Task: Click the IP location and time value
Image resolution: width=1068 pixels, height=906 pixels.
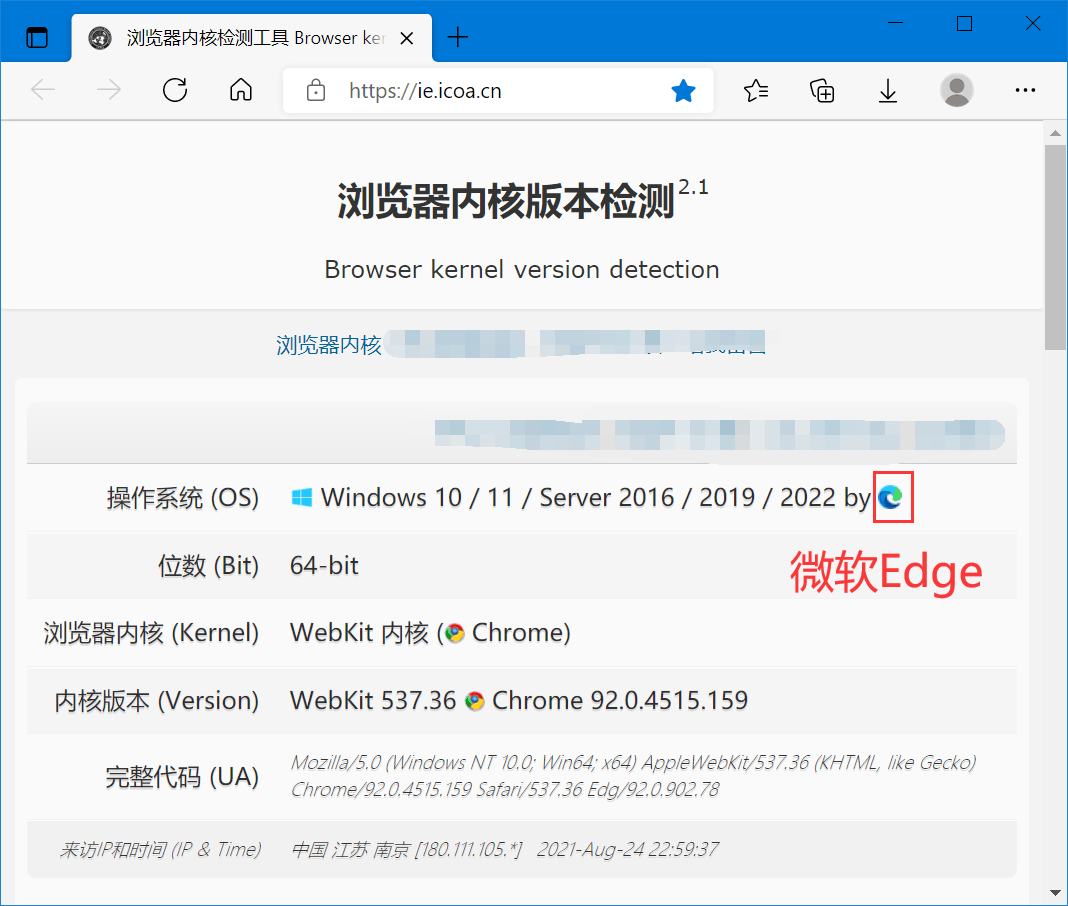Action: click(505, 849)
